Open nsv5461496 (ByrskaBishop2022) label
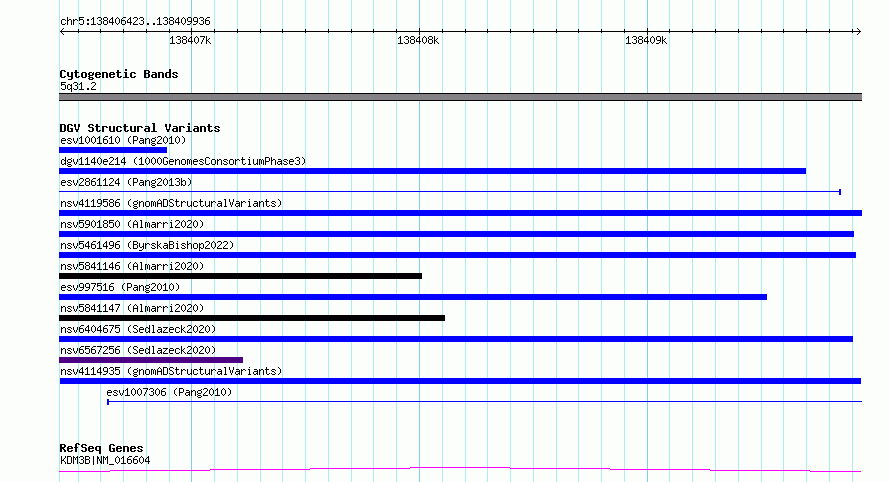The width and height of the screenshot is (890, 482). point(147,245)
